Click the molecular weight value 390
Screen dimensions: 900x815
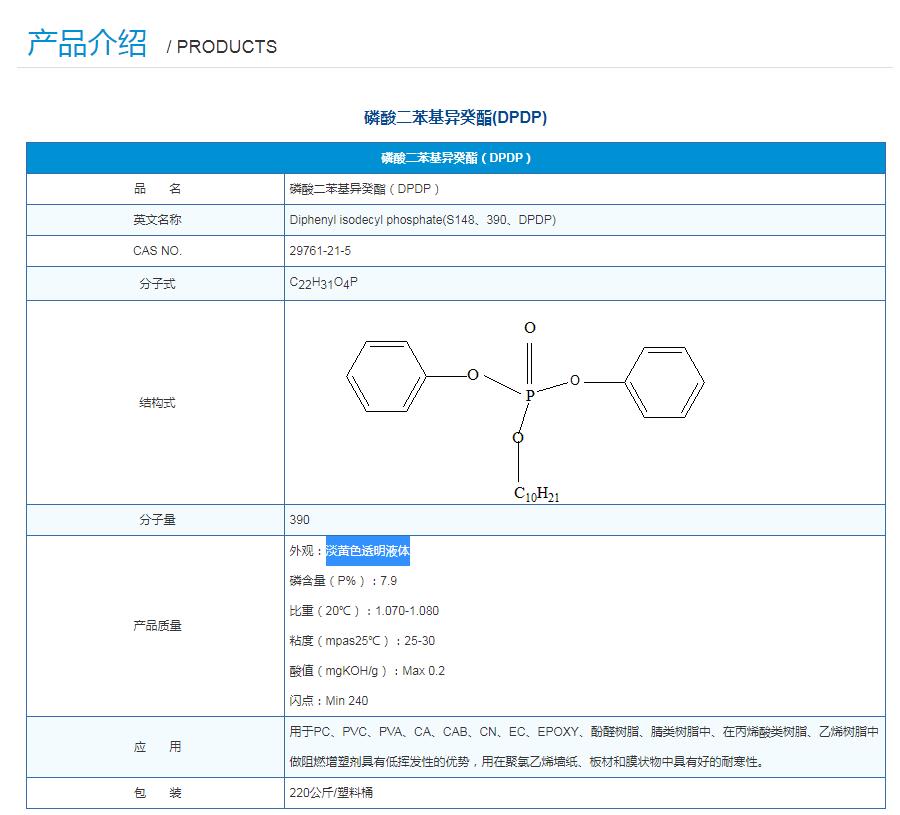point(300,520)
